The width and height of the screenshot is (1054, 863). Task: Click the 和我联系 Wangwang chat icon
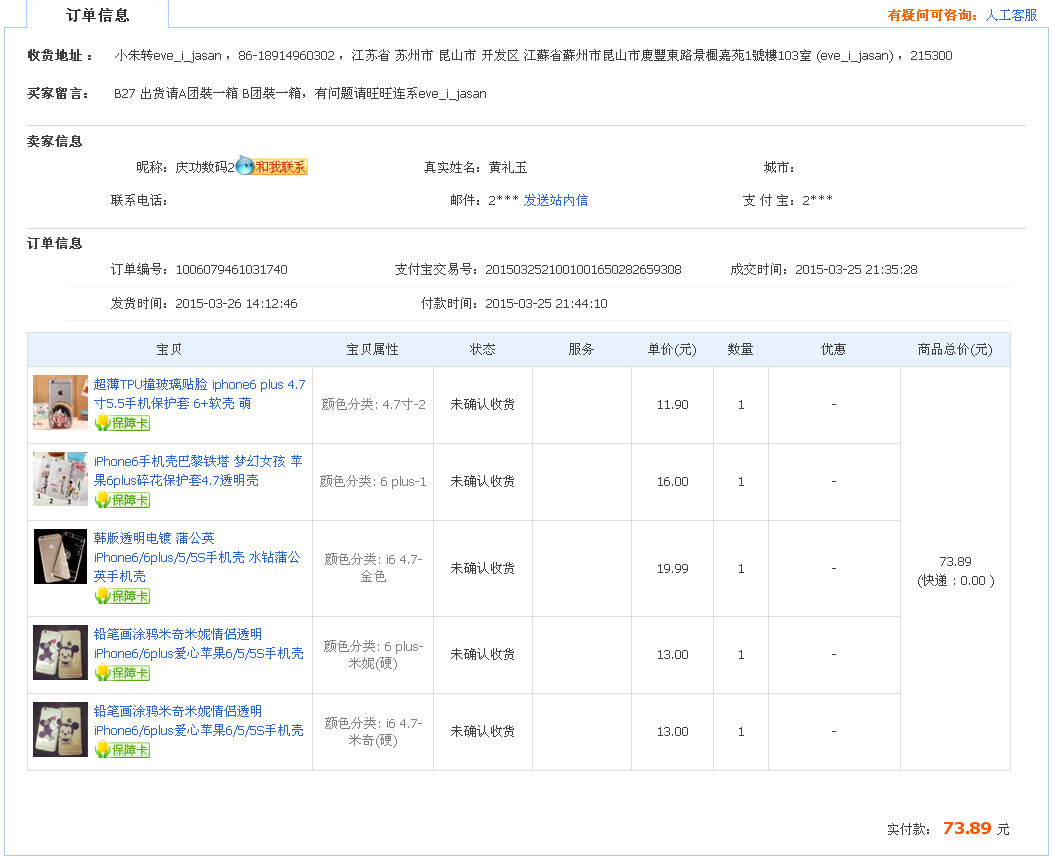coord(272,167)
